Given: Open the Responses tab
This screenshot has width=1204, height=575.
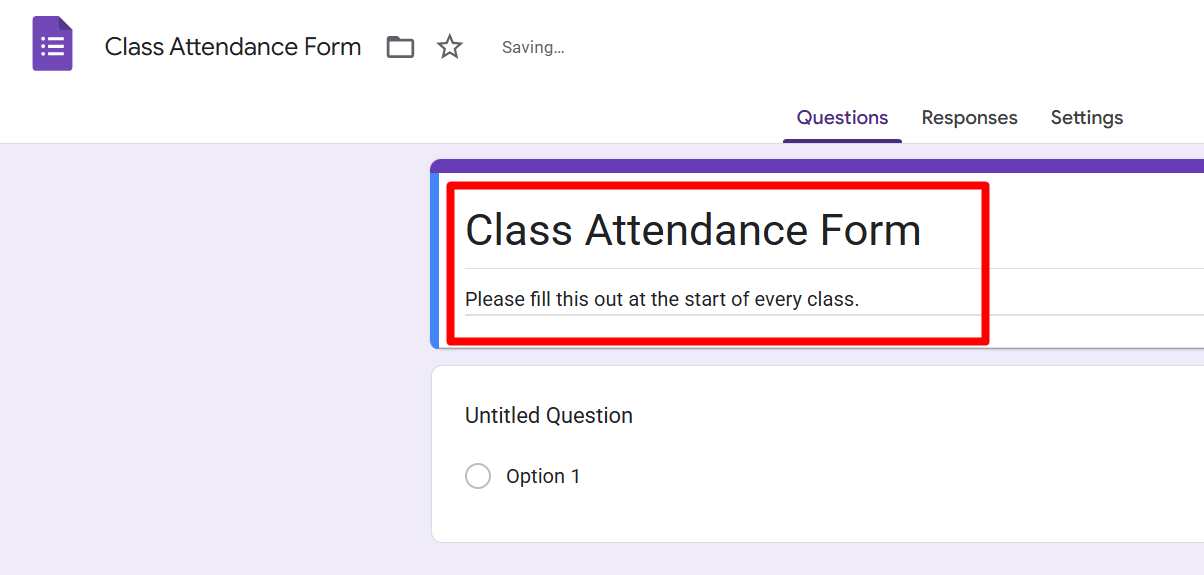Looking at the screenshot, I should point(969,118).
